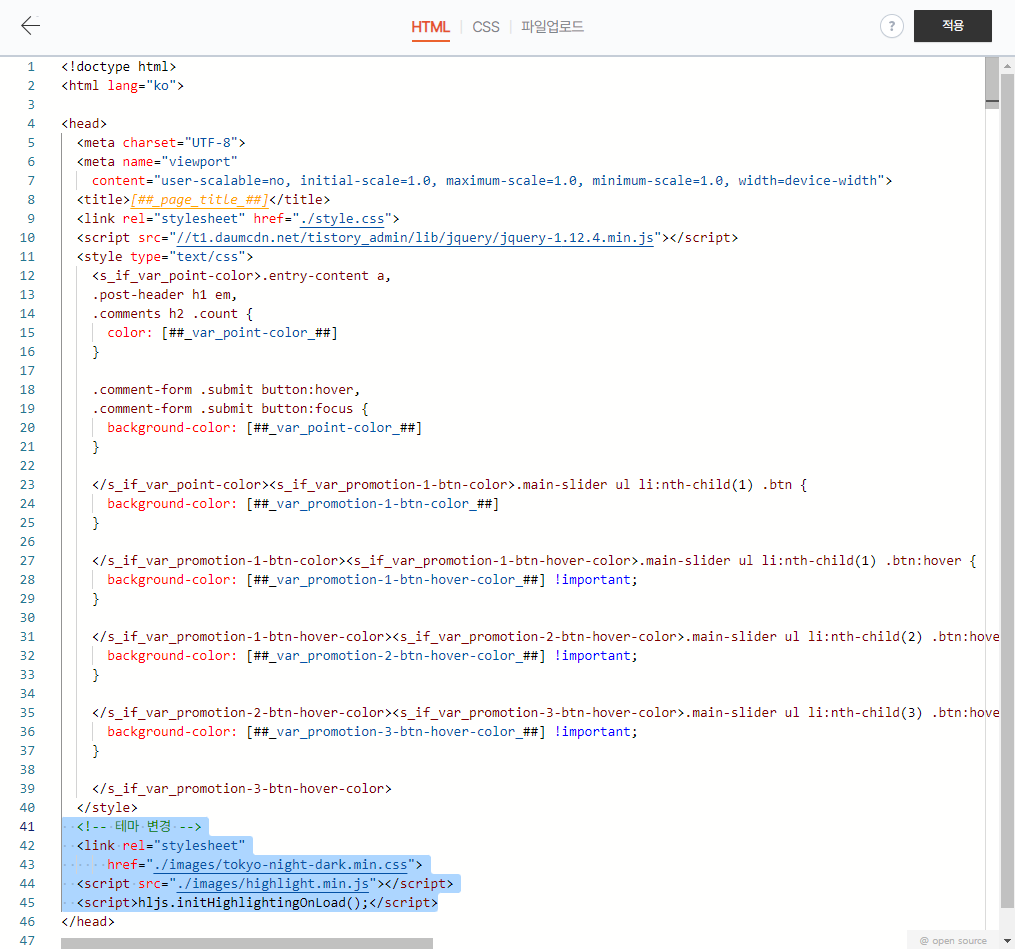Click color: [##_var_point-color_##] line
The image size is (1015, 949).
click(223, 333)
